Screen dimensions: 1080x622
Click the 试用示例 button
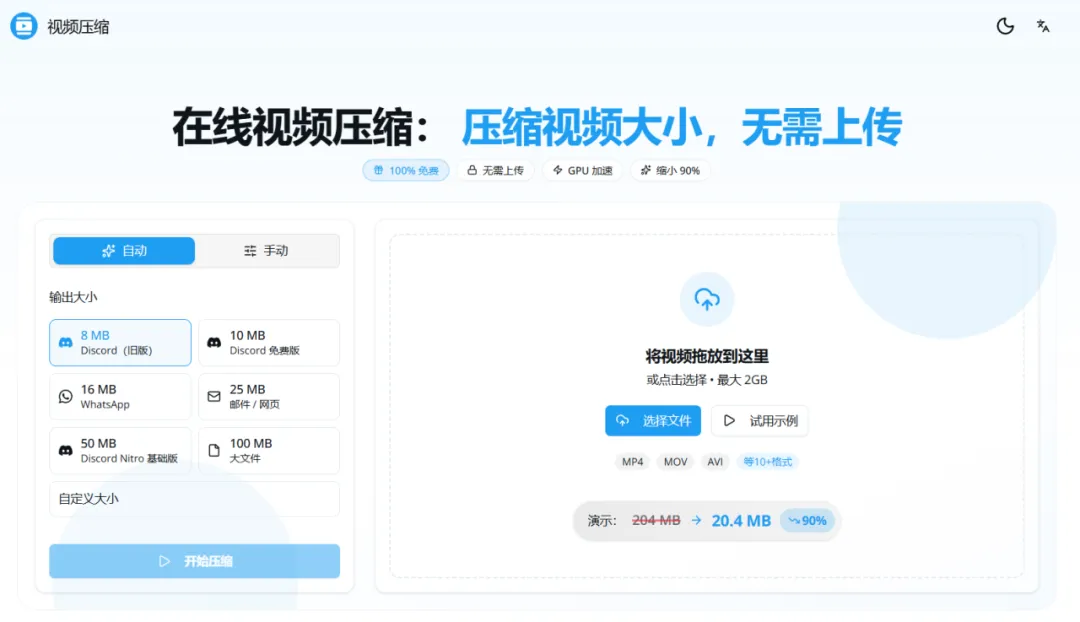pos(760,421)
